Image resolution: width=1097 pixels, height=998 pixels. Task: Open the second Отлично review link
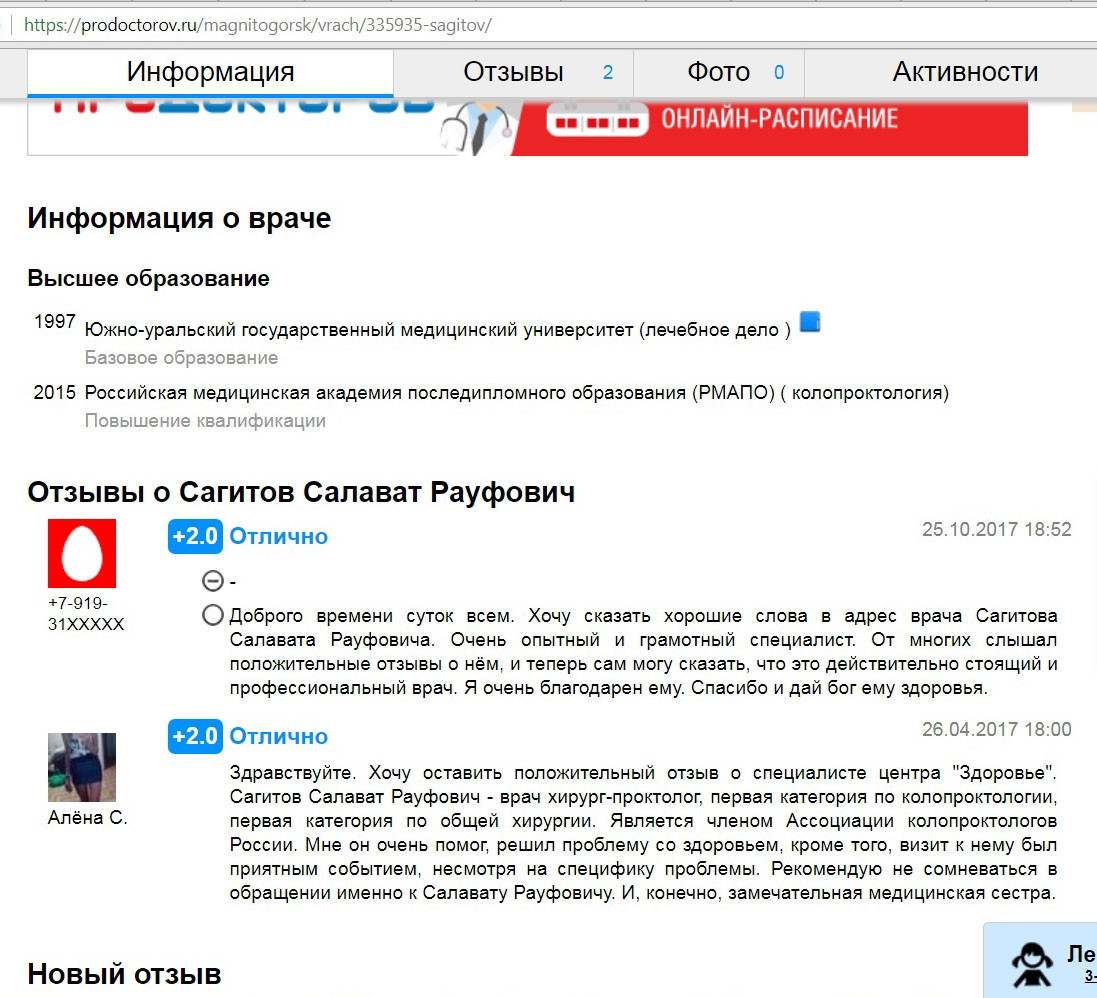[x=278, y=736]
